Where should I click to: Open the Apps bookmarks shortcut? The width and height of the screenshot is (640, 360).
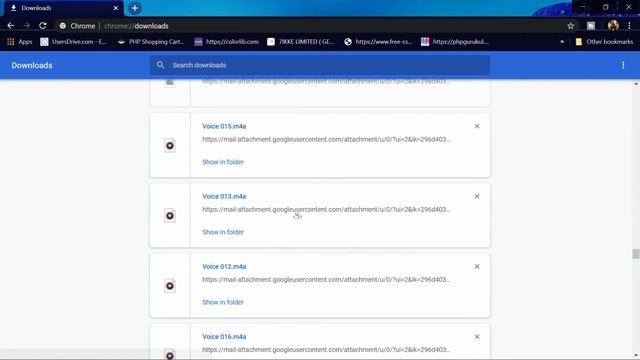20,42
